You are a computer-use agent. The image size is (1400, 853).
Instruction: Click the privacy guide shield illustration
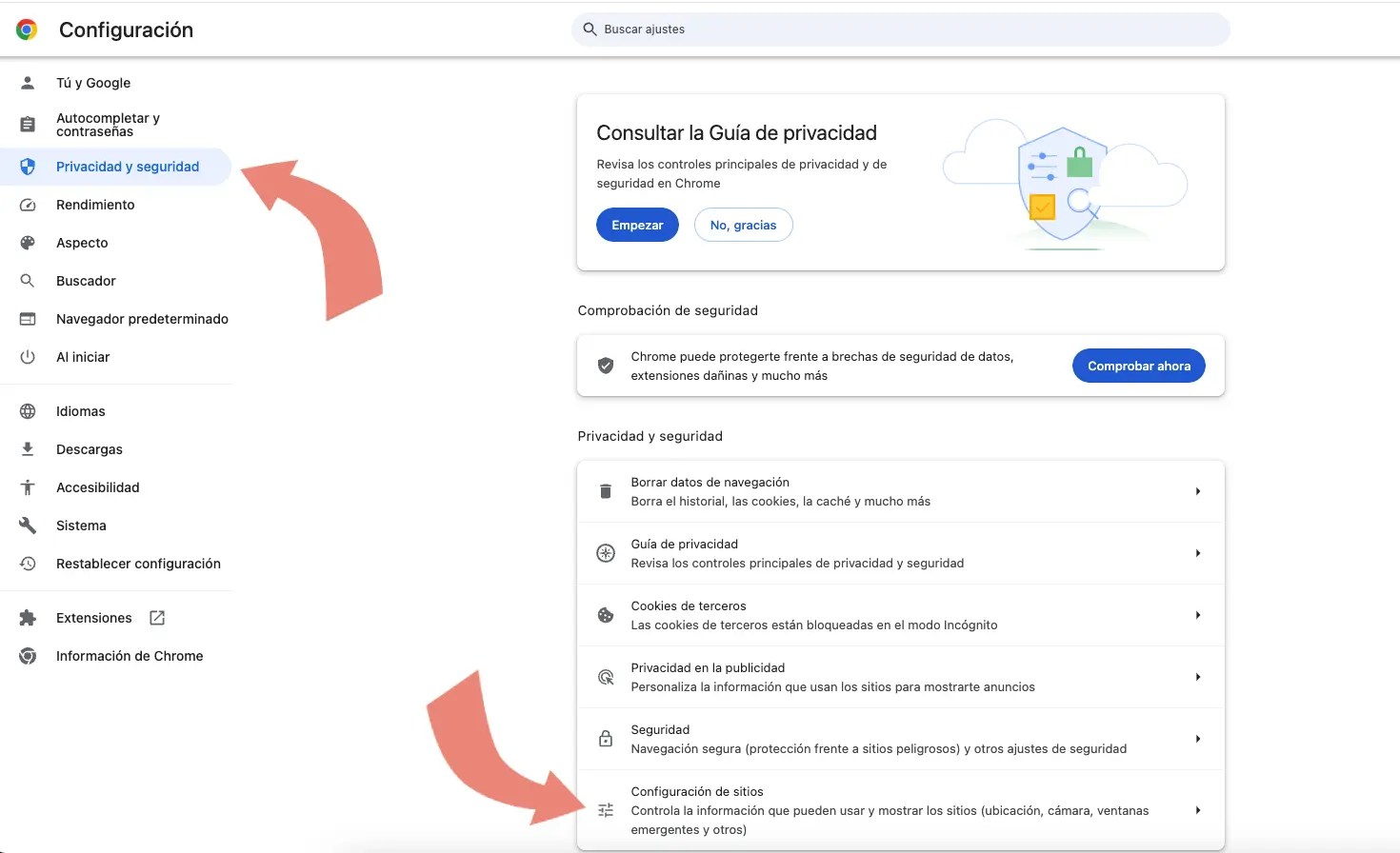(x=1065, y=184)
